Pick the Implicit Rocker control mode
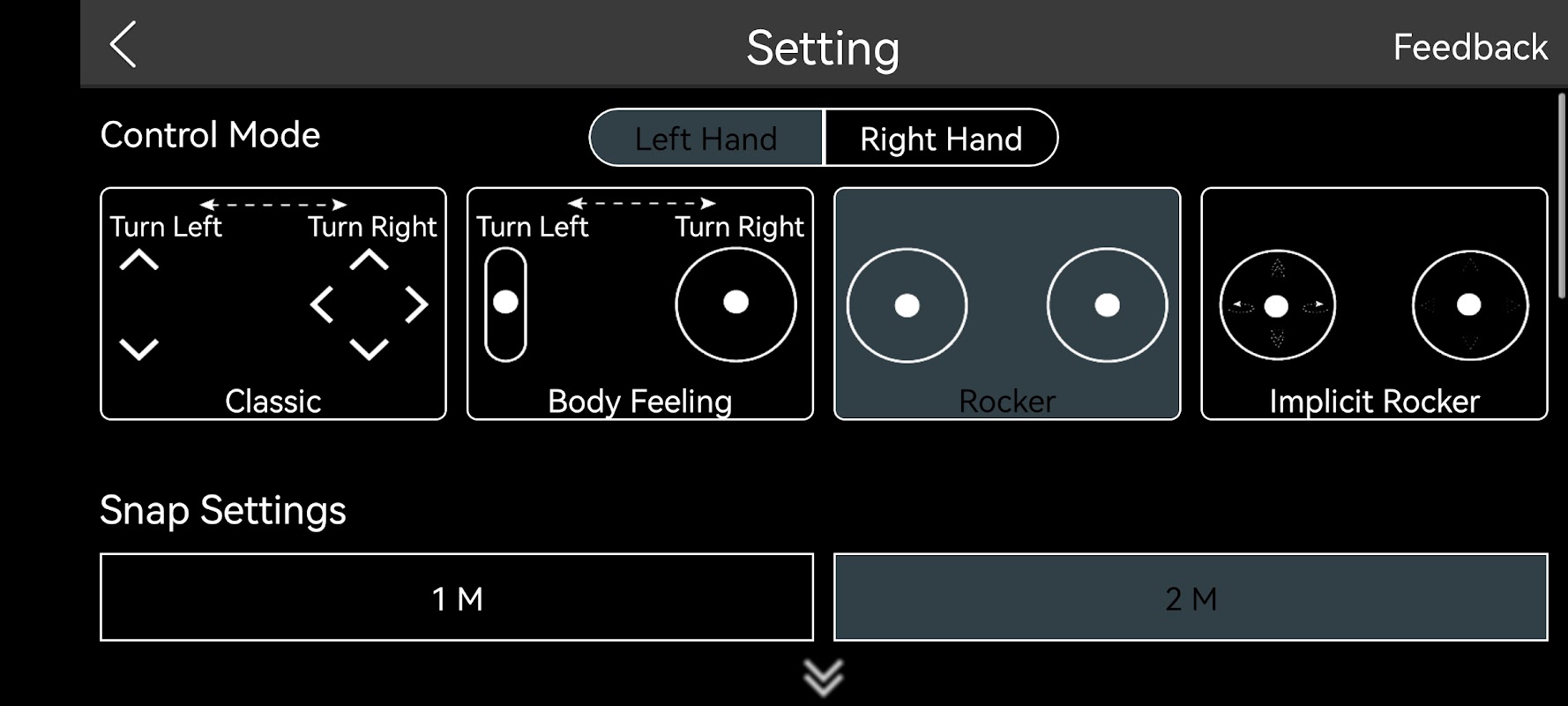The width and height of the screenshot is (1568, 706). tap(1374, 304)
